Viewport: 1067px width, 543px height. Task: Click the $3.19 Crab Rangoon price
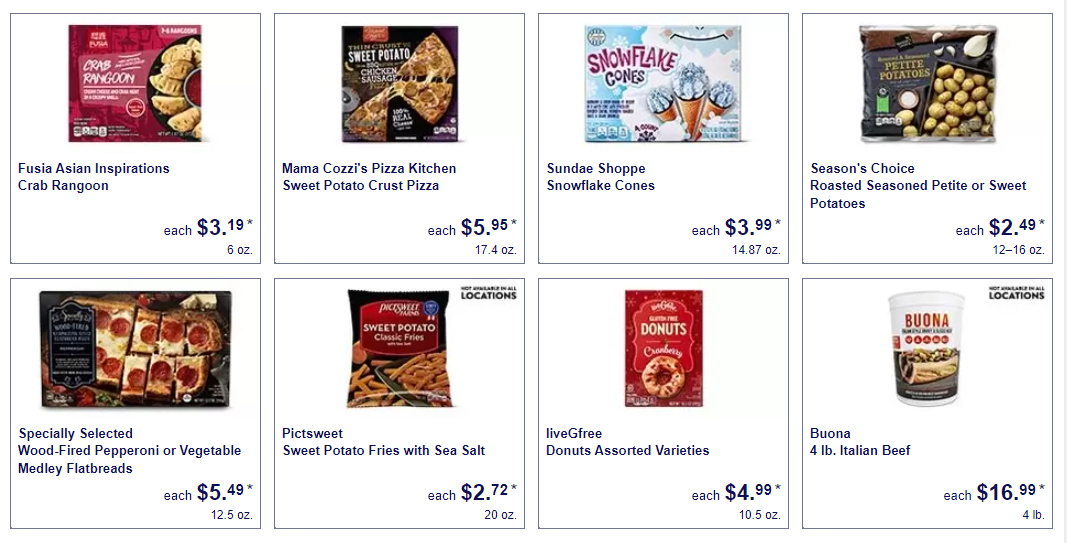(225, 227)
